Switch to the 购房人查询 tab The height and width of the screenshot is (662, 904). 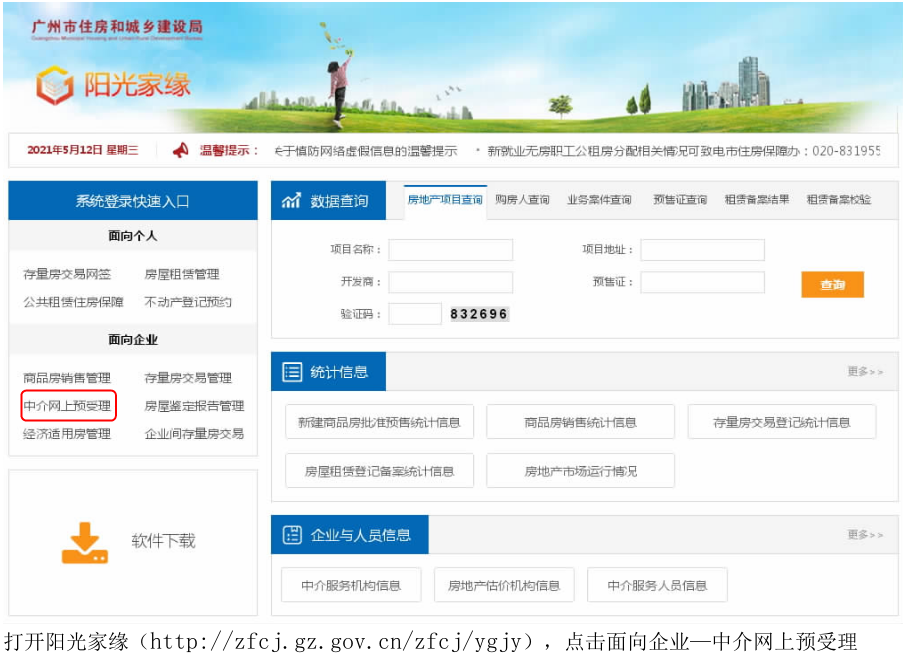coord(522,200)
